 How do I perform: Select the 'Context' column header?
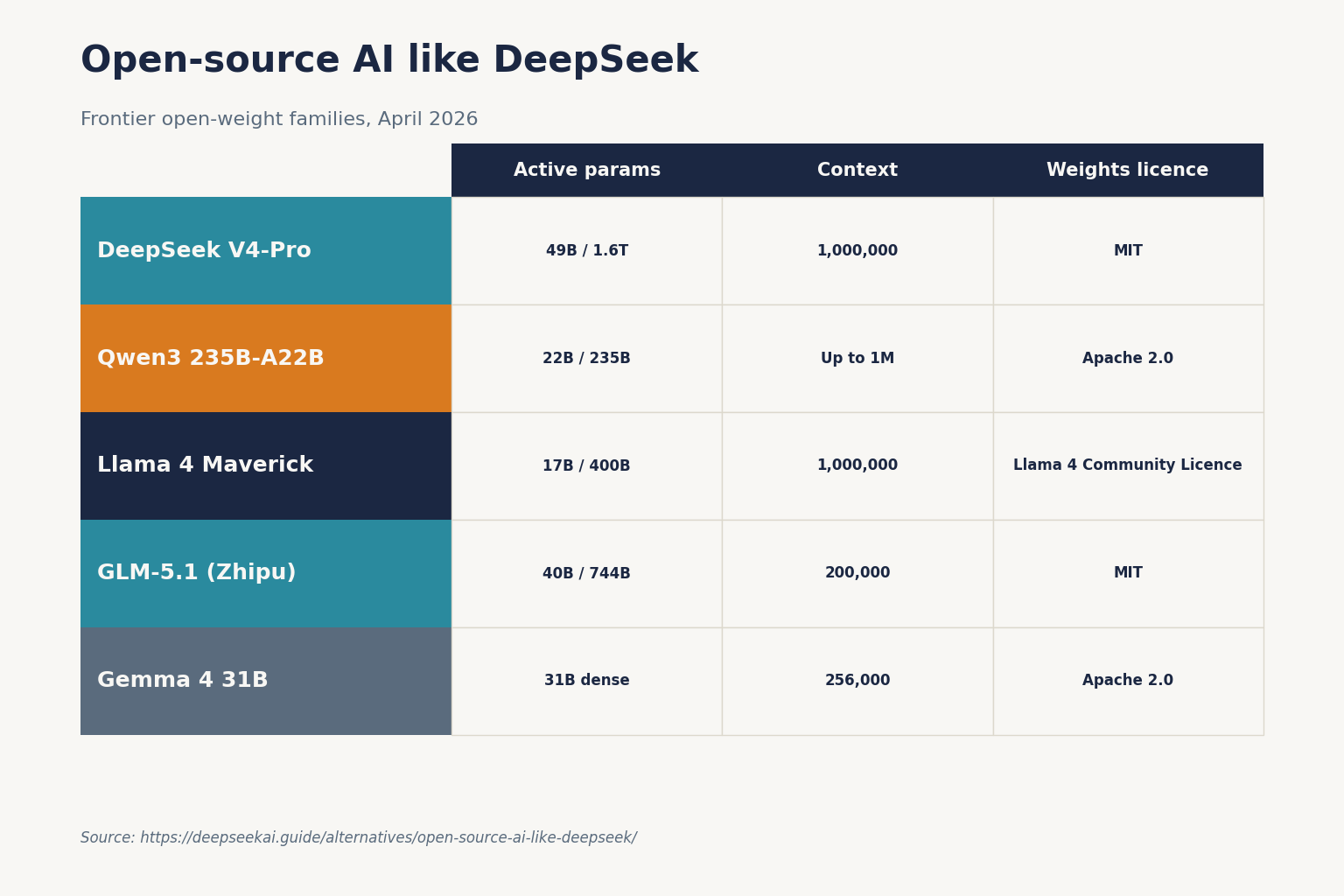(x=857, y=171)
